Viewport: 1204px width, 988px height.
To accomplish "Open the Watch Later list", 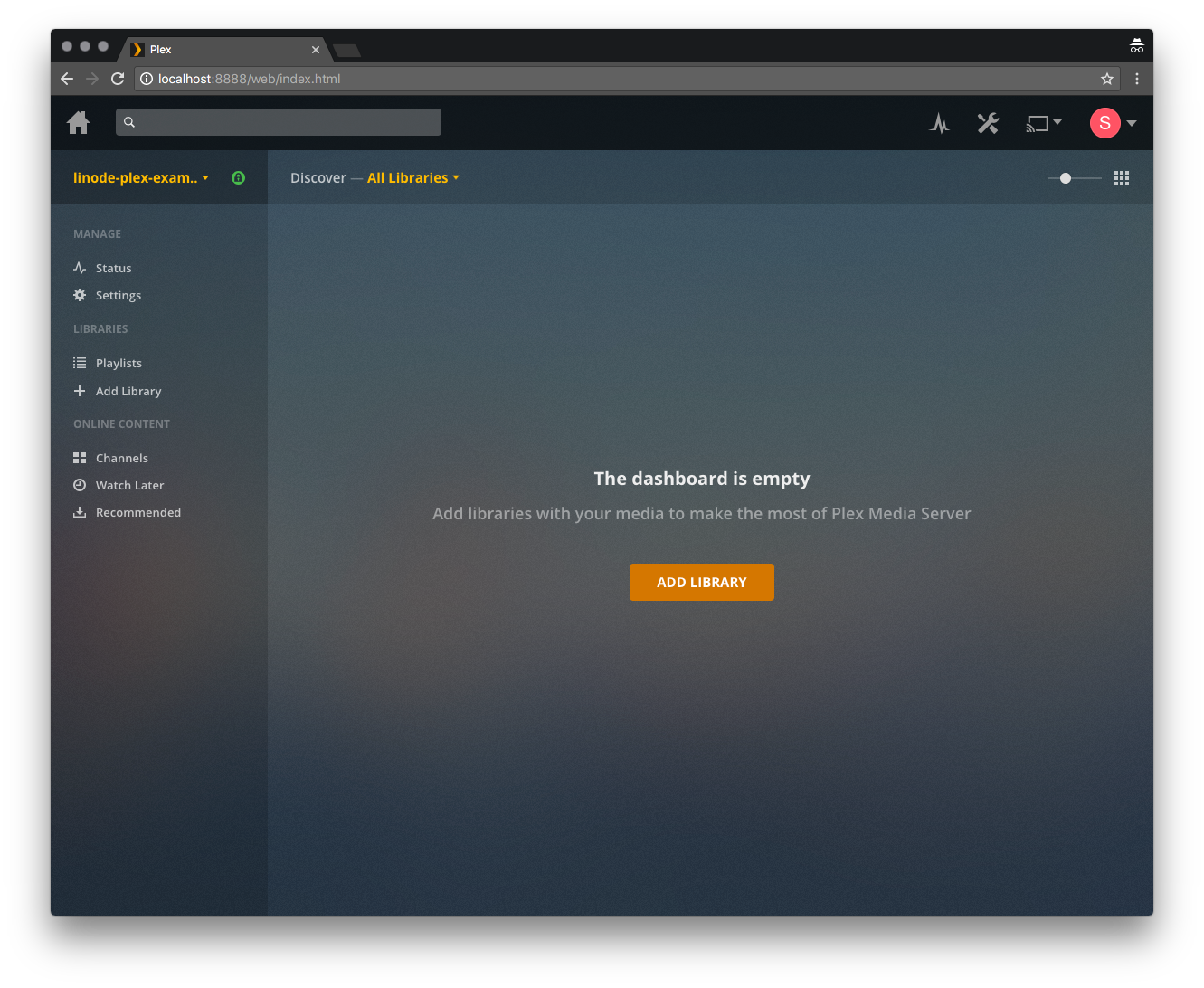I will pyautogui.click(x=129, y=486).
